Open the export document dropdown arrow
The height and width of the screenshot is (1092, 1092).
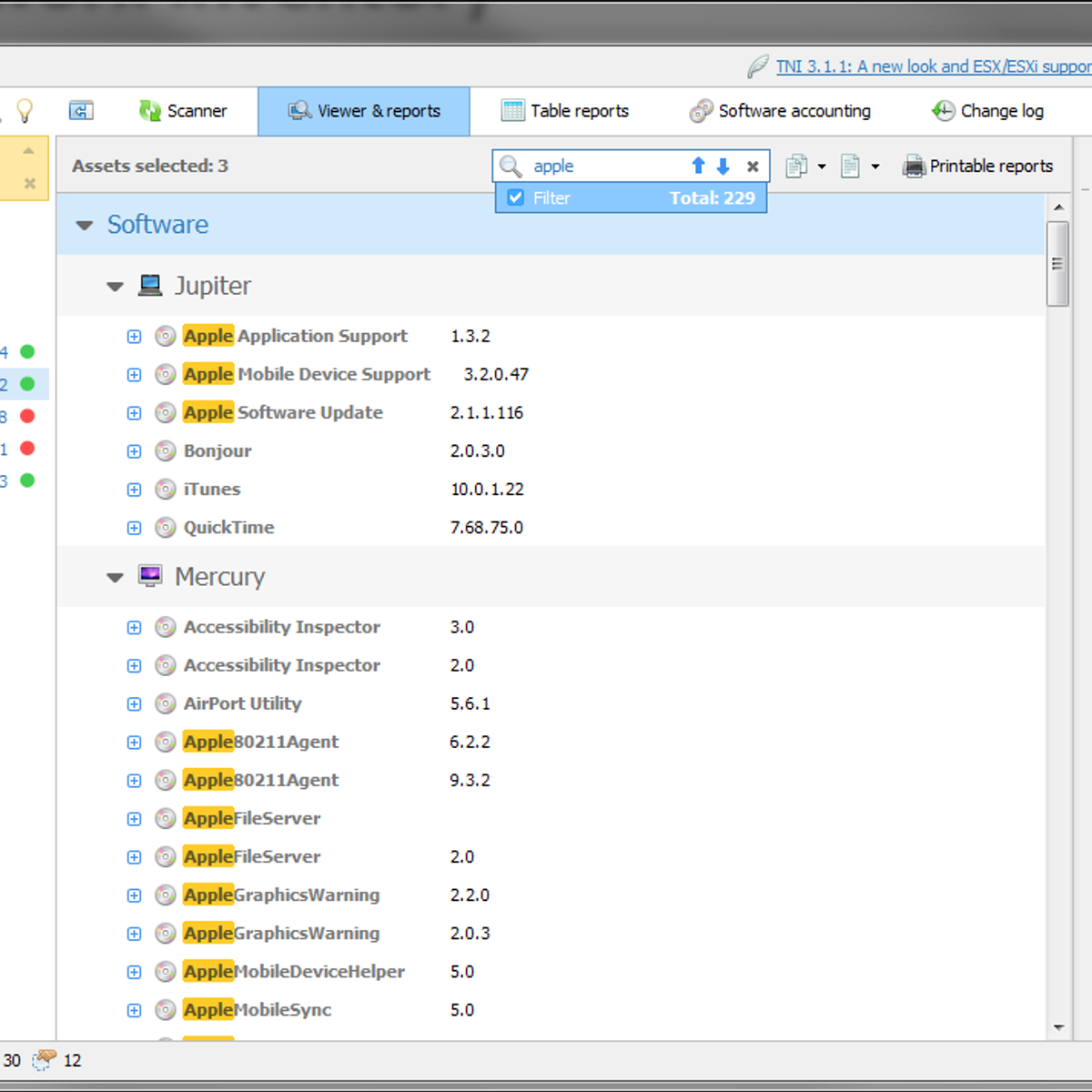pyautogui.click(x=875, y=167)
